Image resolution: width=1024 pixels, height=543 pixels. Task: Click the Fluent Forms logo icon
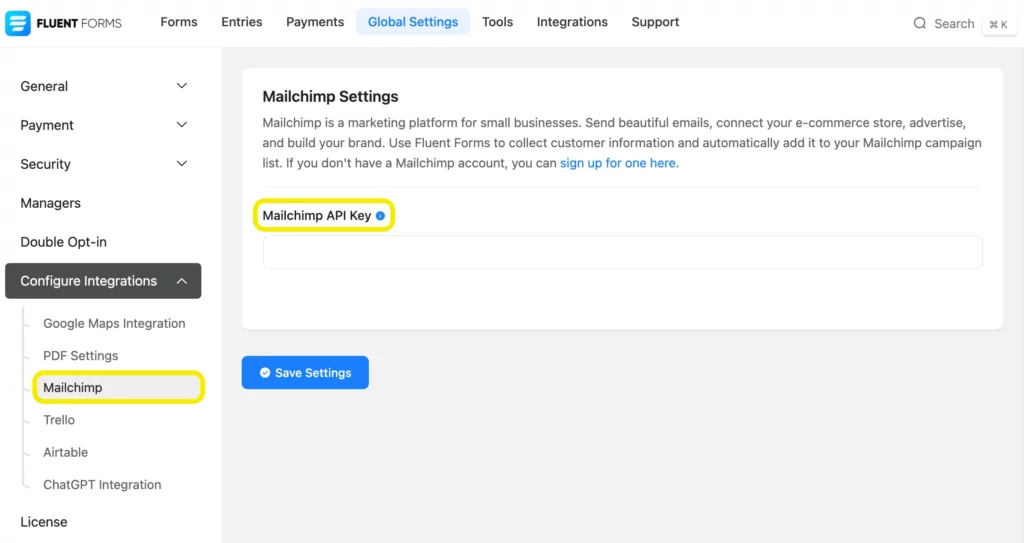(18, 24)
